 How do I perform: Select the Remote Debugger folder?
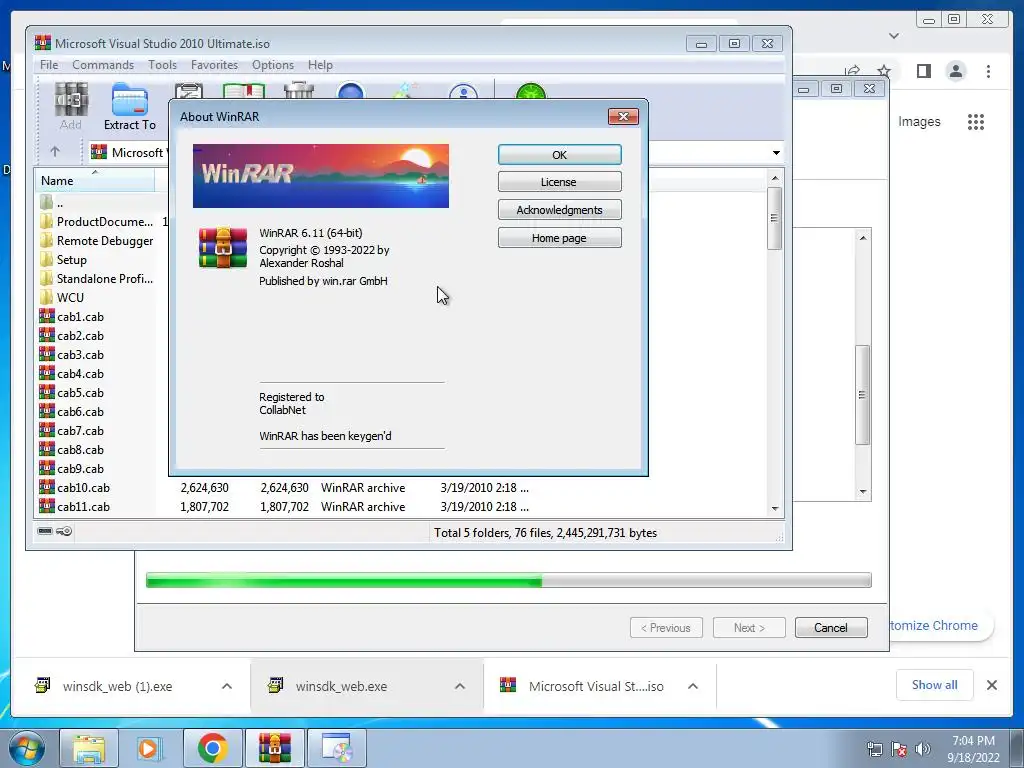pos(97,240)
